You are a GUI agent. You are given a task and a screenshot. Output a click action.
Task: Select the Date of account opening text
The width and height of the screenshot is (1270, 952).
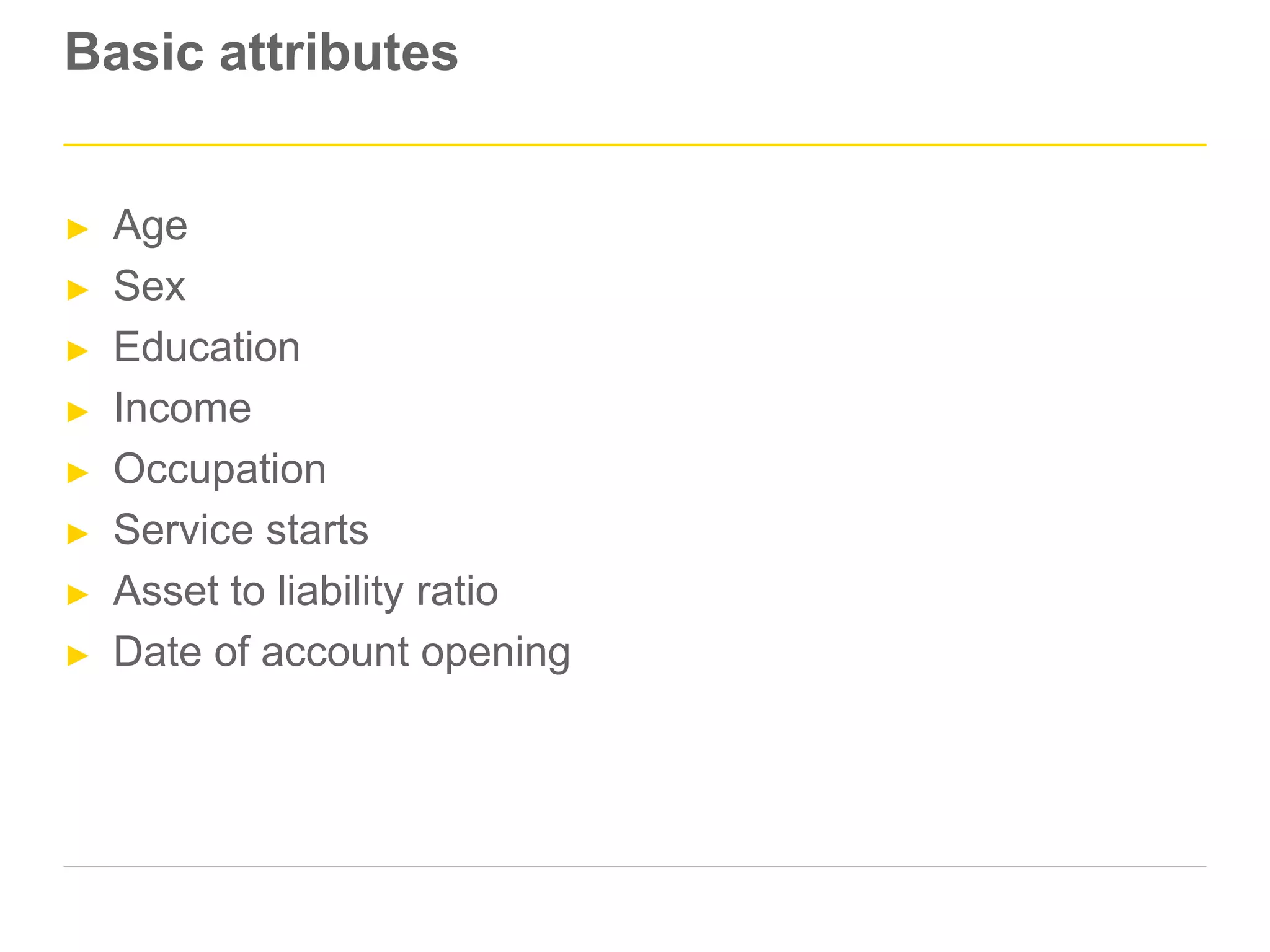[342, 653]
